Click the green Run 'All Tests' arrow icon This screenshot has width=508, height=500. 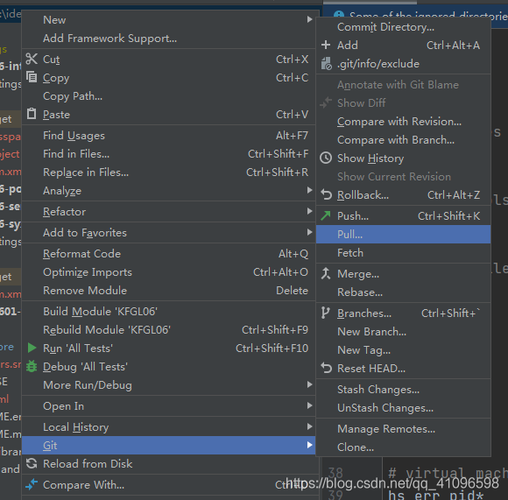[x=32, y=348]
